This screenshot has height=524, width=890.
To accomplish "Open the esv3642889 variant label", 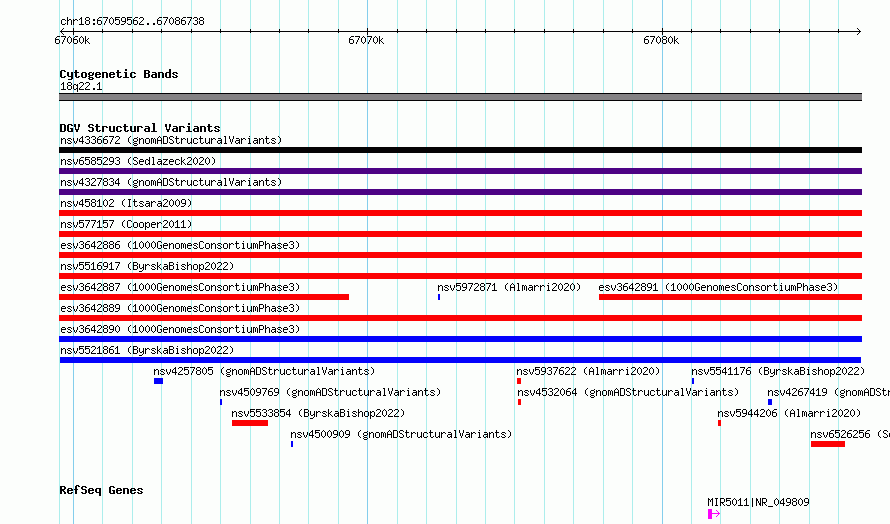I will pyautogui.click(x=180, y=308).
